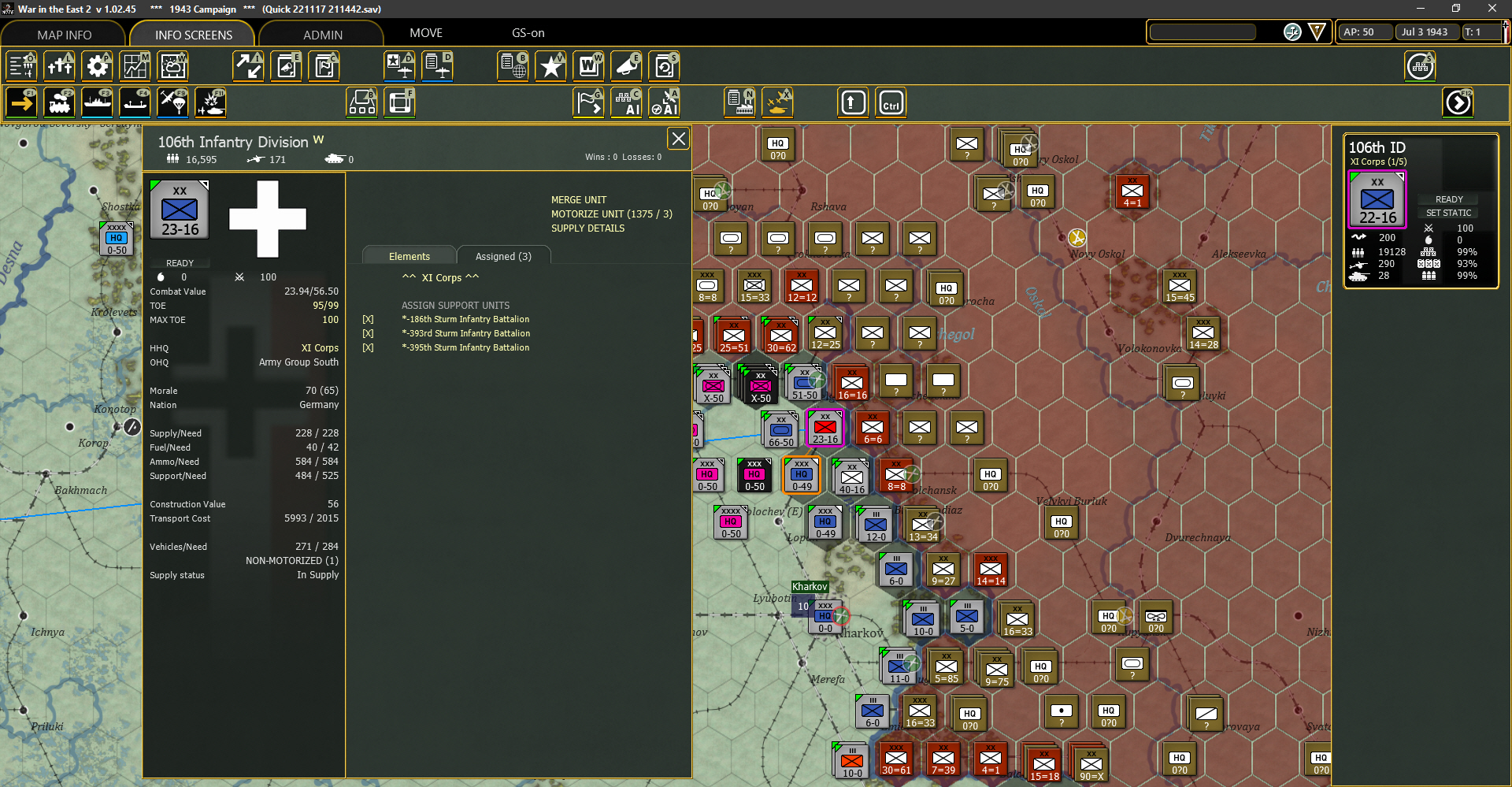Open the air directive list and plane icon
The height and width of the screenshot is (787, 1512).
tap(438, 66)
